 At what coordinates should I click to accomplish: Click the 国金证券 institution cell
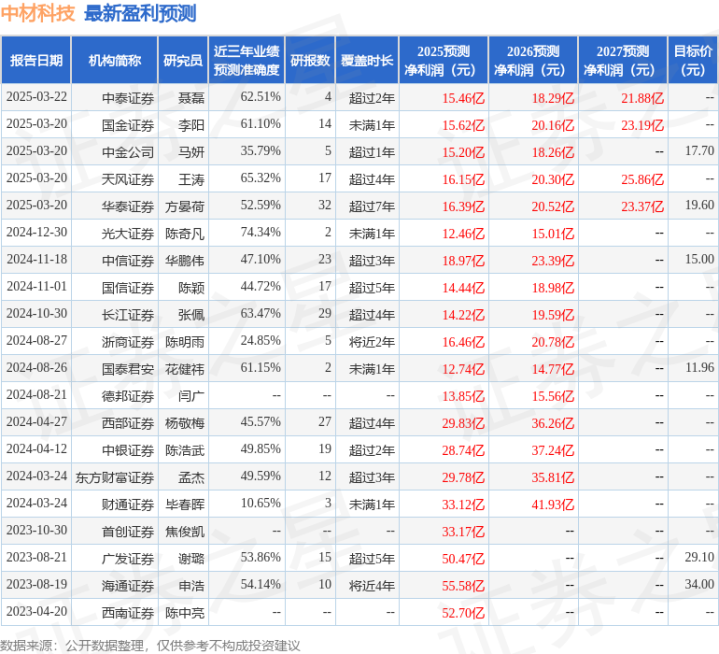127,125
